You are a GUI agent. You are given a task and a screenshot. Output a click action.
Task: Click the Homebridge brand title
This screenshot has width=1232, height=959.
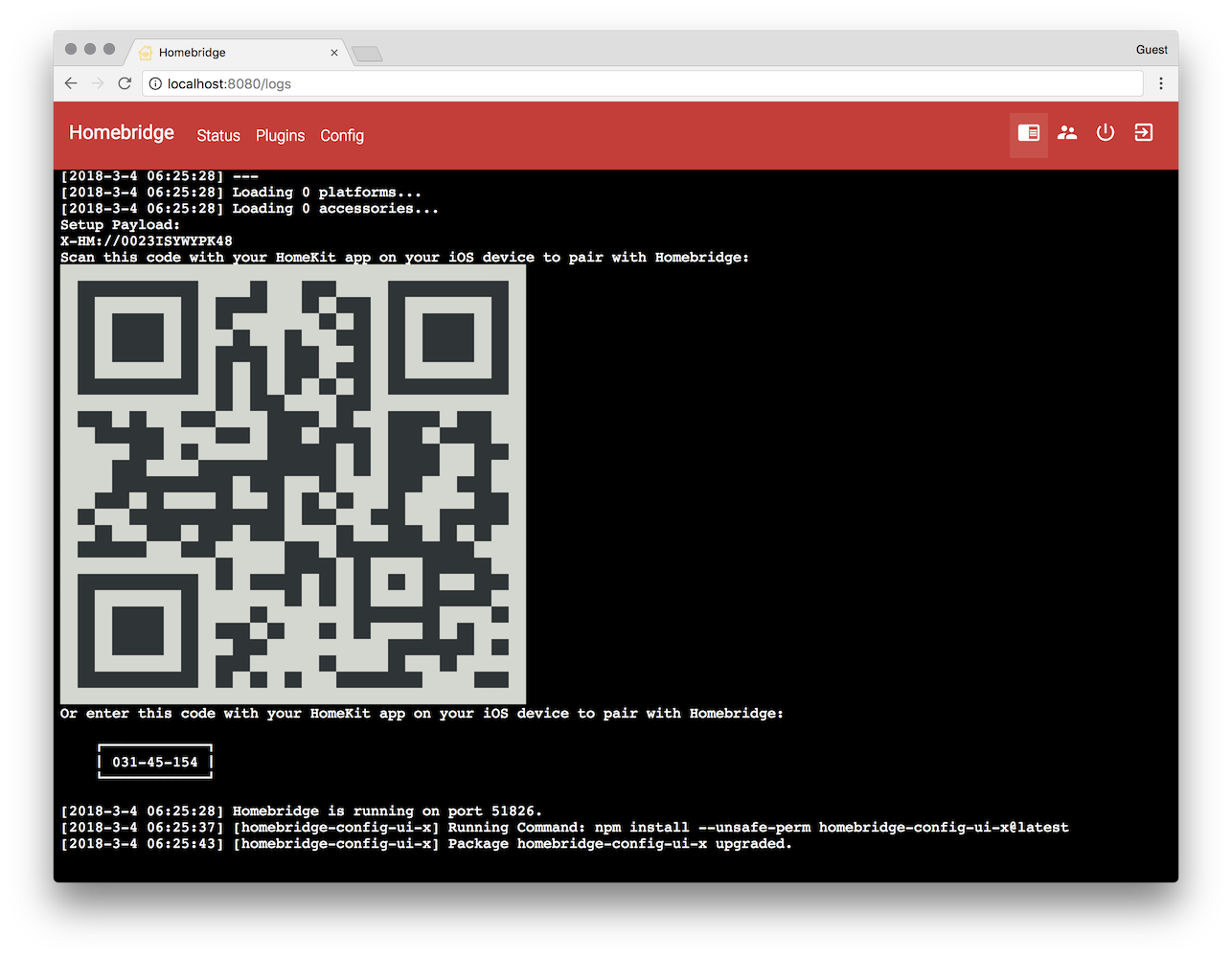[122, 132]
